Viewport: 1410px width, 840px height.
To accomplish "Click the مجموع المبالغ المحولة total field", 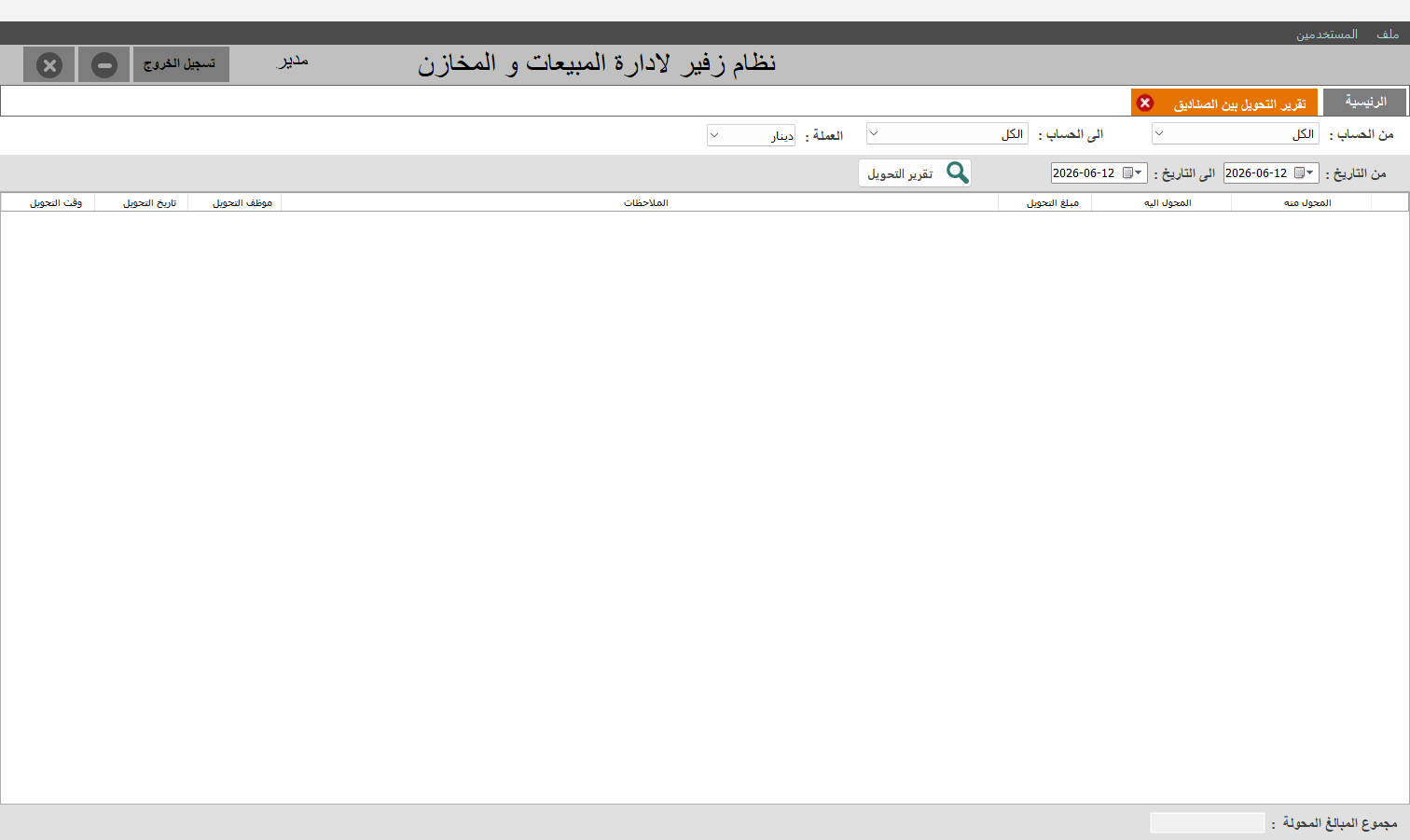I will pos(1207,822).
